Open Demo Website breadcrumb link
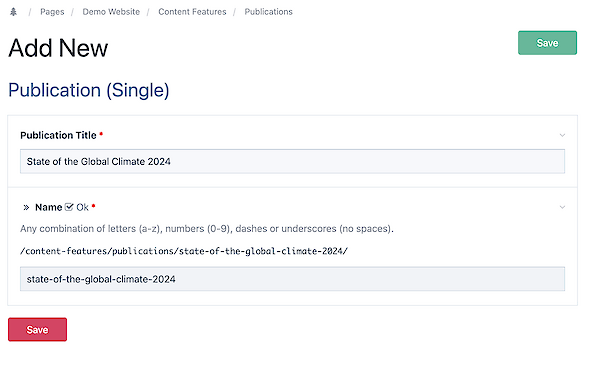The image size is (590, 367). (111, 12)
